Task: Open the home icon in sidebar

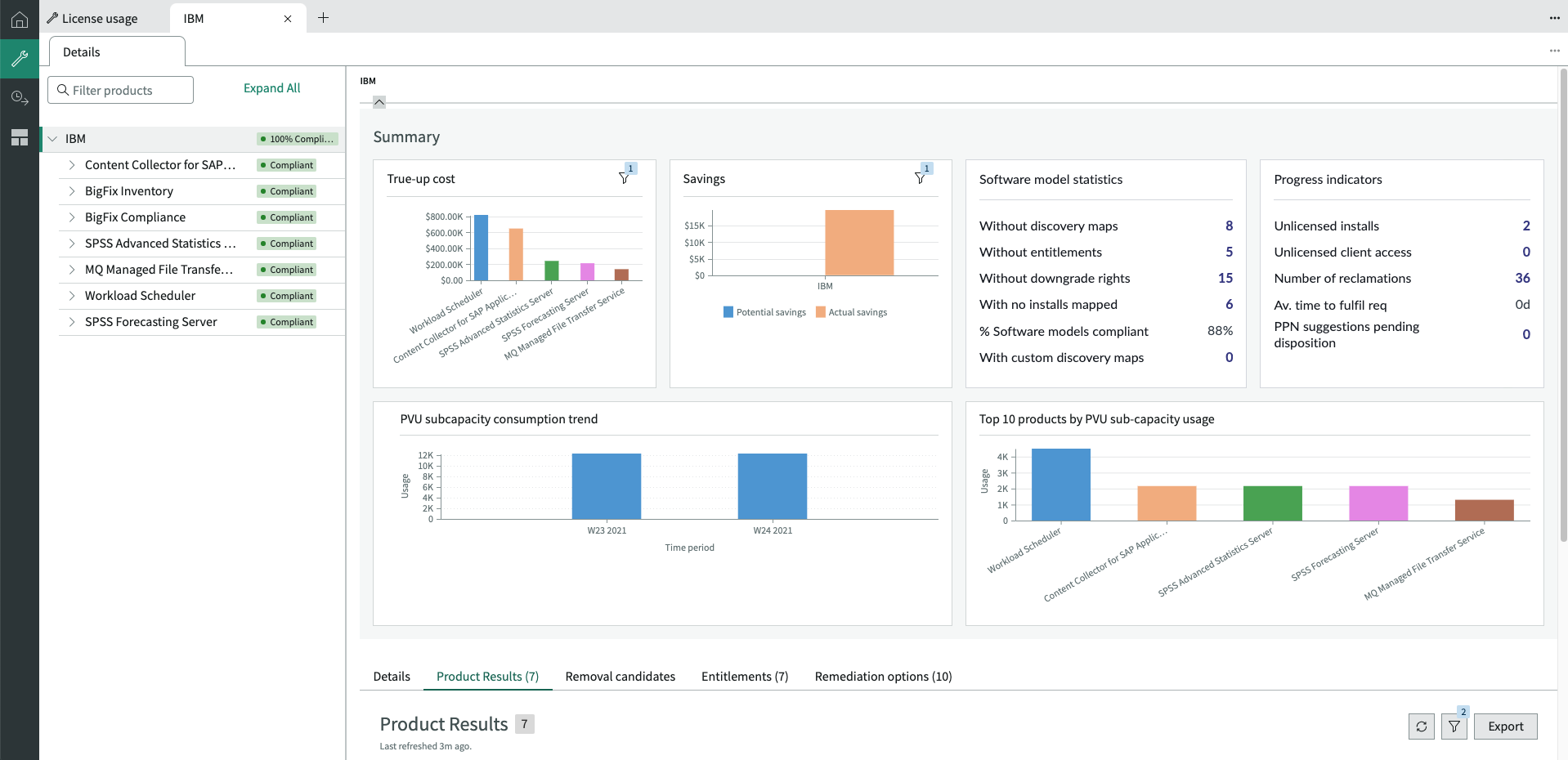Action: 20,20
